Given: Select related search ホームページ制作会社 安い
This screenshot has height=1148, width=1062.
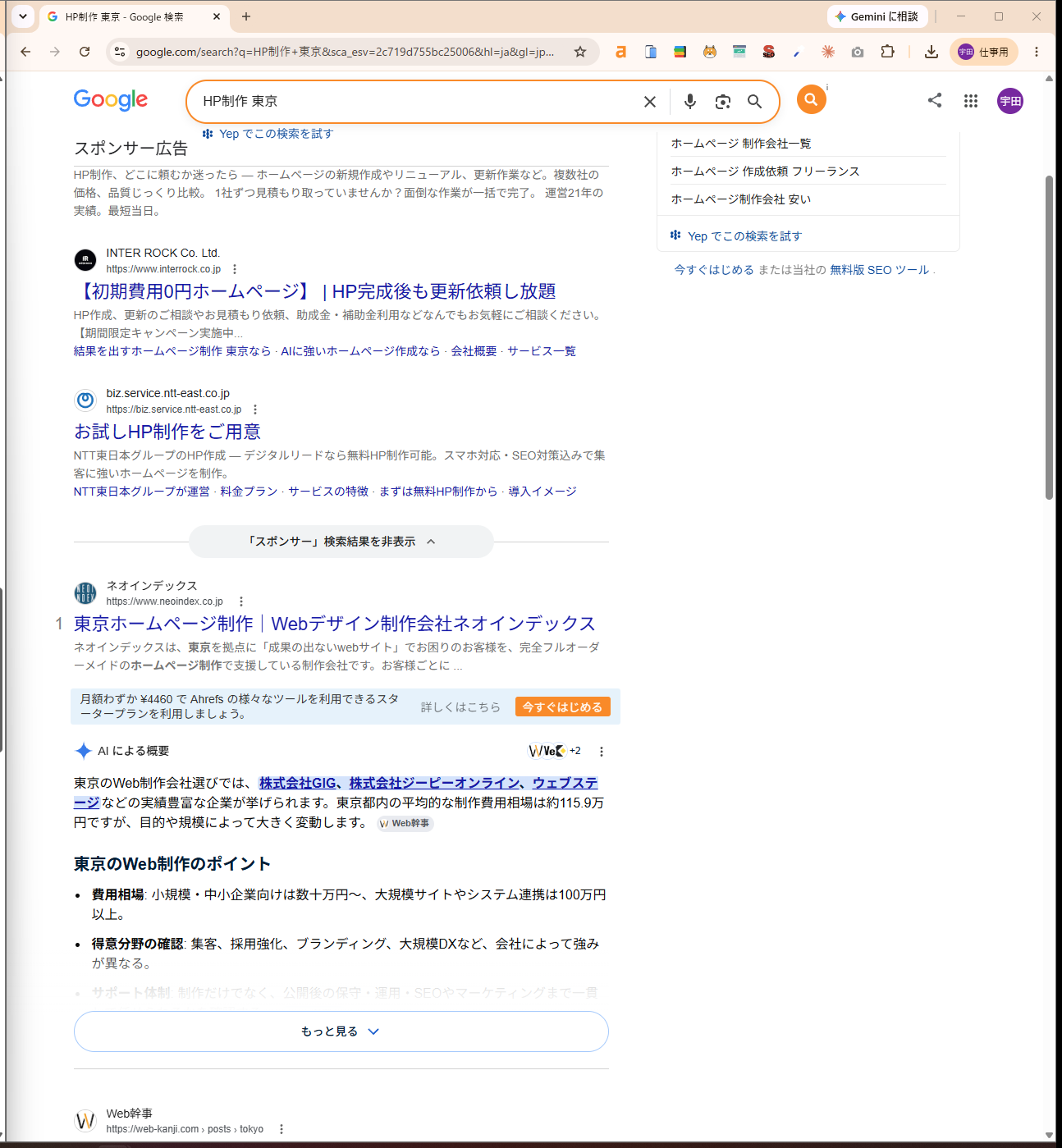Looking at the screenshot, I should coord(741,199).
